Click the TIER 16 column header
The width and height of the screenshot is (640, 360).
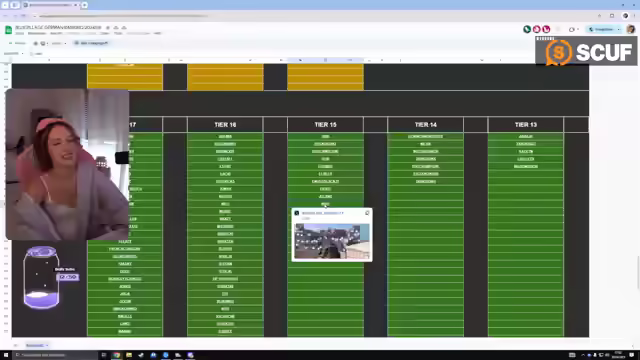point(225,124)
